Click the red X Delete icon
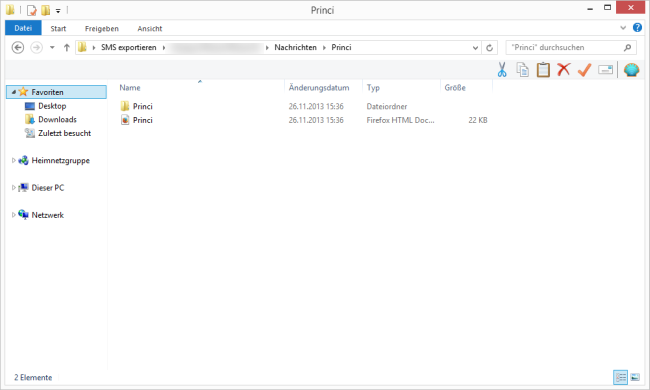The height and width of the screenshot is (390, 650). click(563, 69)
